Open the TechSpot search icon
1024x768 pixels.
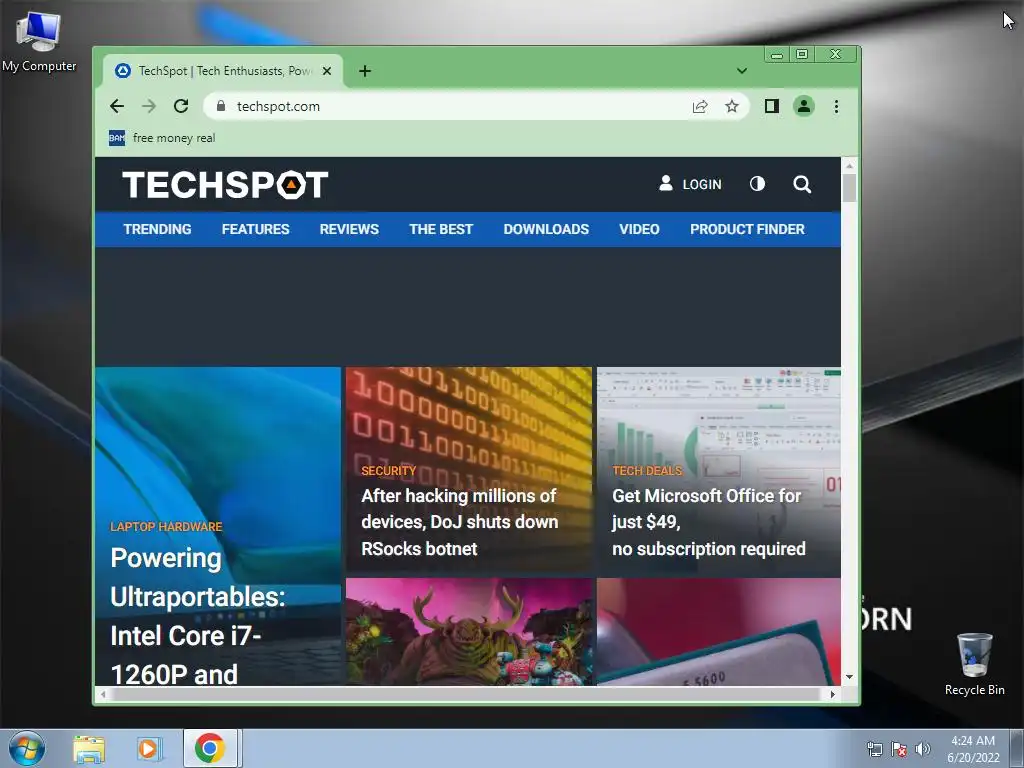[803, 184]
